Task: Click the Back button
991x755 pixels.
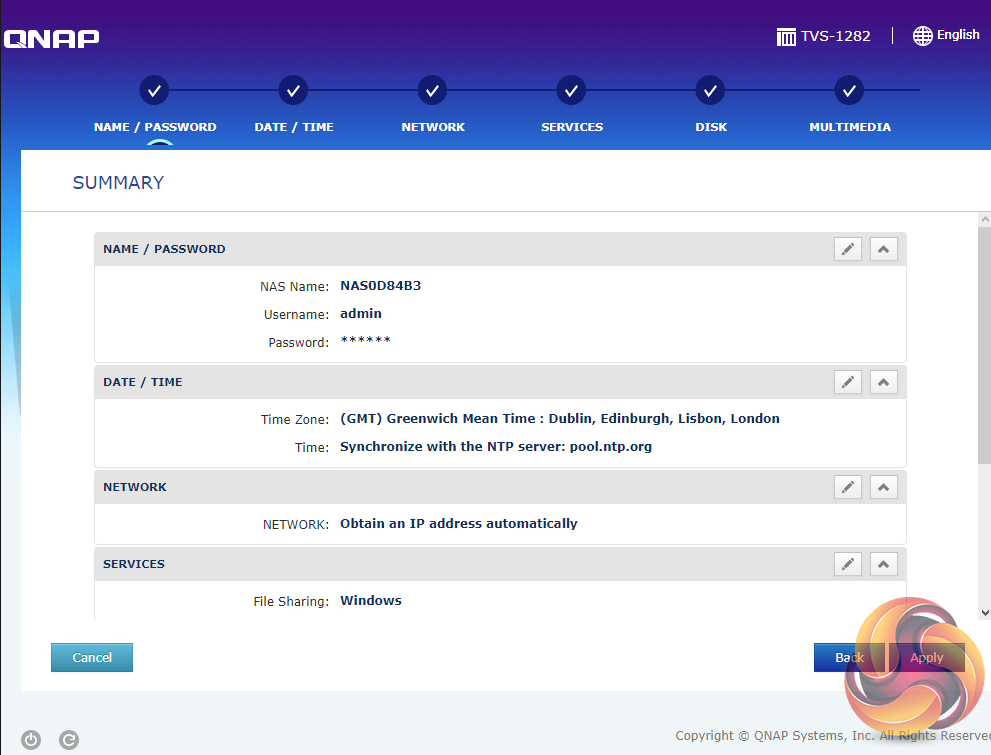Action: coord(849,657)
